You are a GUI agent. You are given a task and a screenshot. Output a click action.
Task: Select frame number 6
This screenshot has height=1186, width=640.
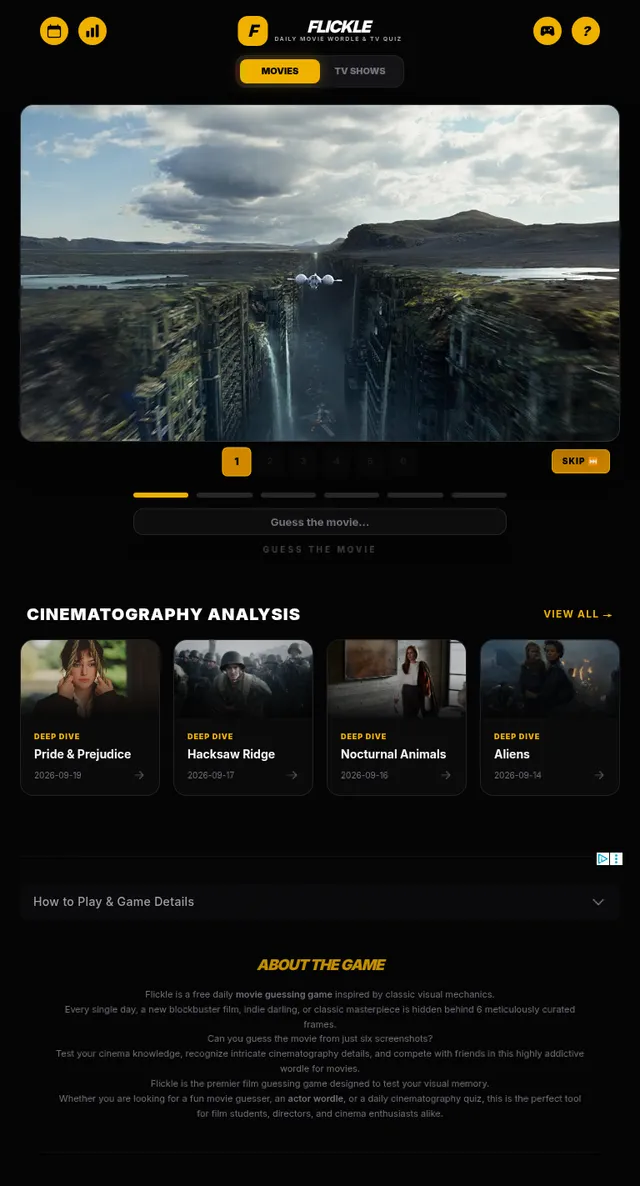[403, 461]
